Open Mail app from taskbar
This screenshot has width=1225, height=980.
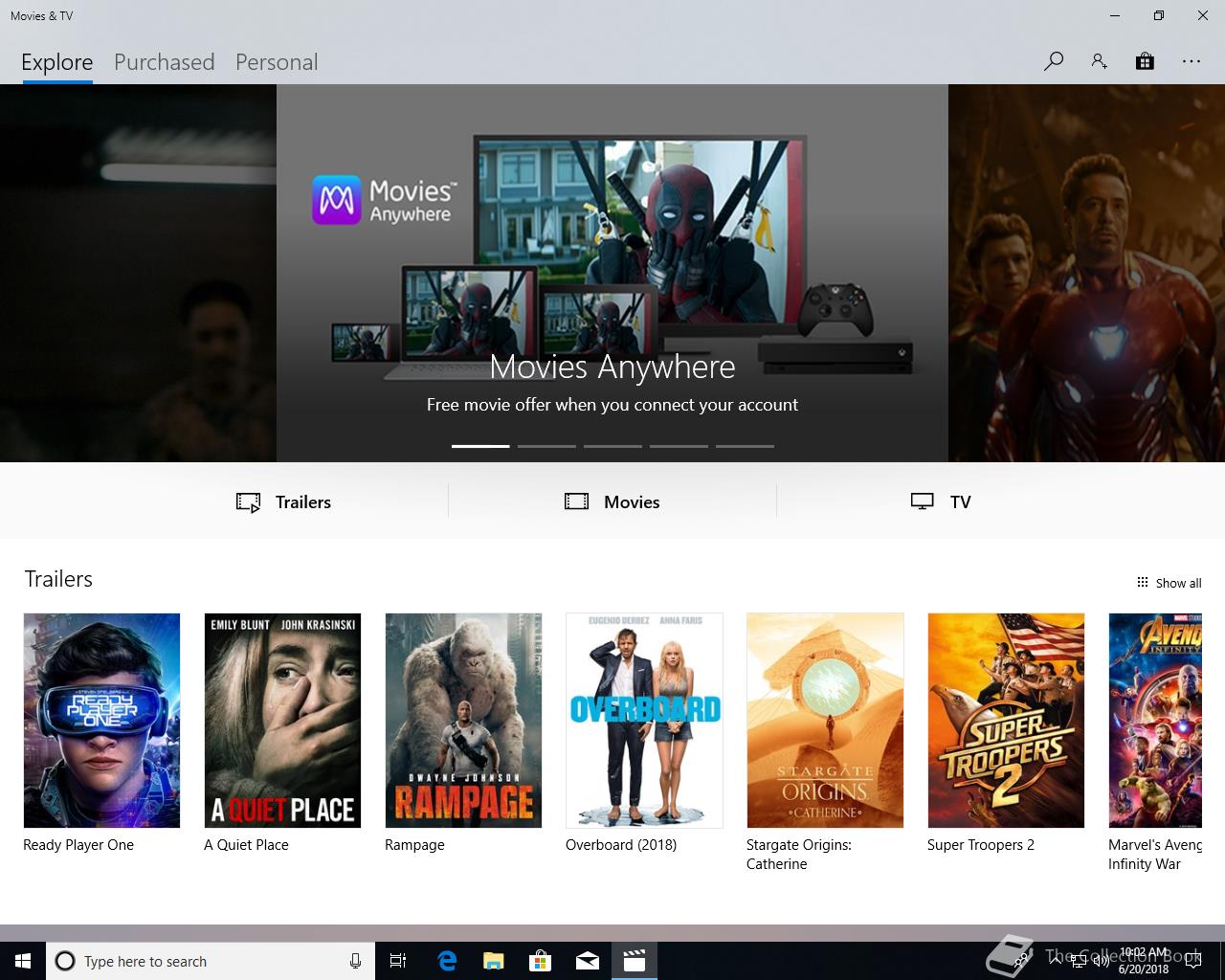pyautogui.click(x=587, y=961)
